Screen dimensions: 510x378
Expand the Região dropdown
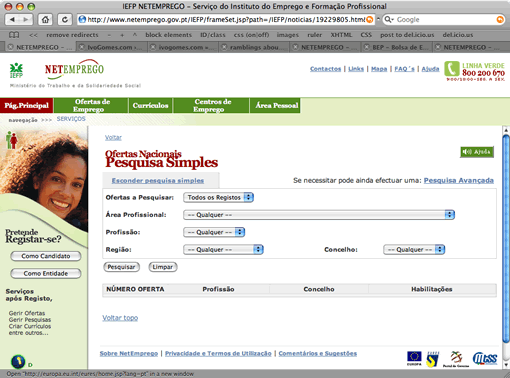click(223, 249)
